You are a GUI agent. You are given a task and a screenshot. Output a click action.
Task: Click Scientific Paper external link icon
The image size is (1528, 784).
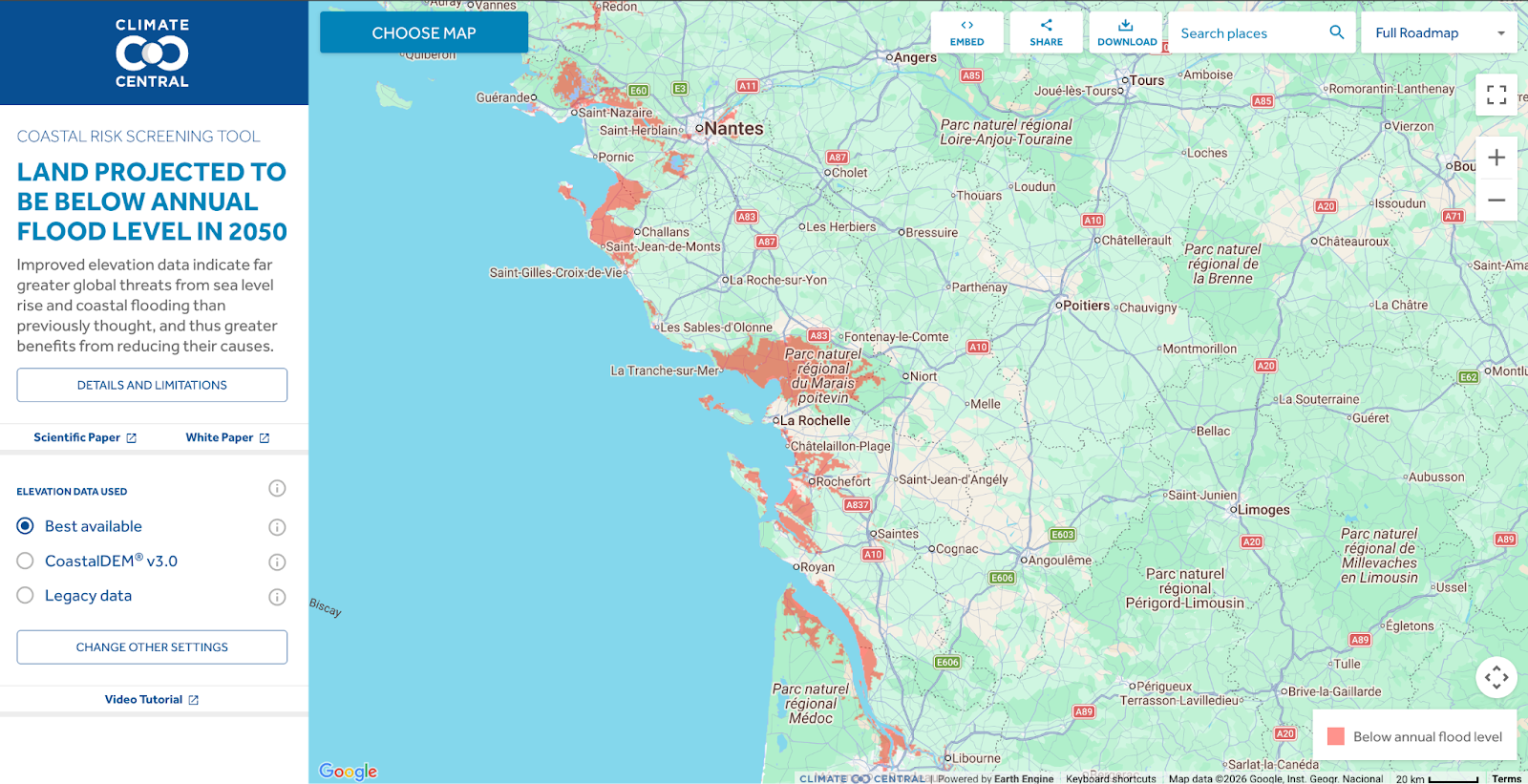tap(132, 438)
